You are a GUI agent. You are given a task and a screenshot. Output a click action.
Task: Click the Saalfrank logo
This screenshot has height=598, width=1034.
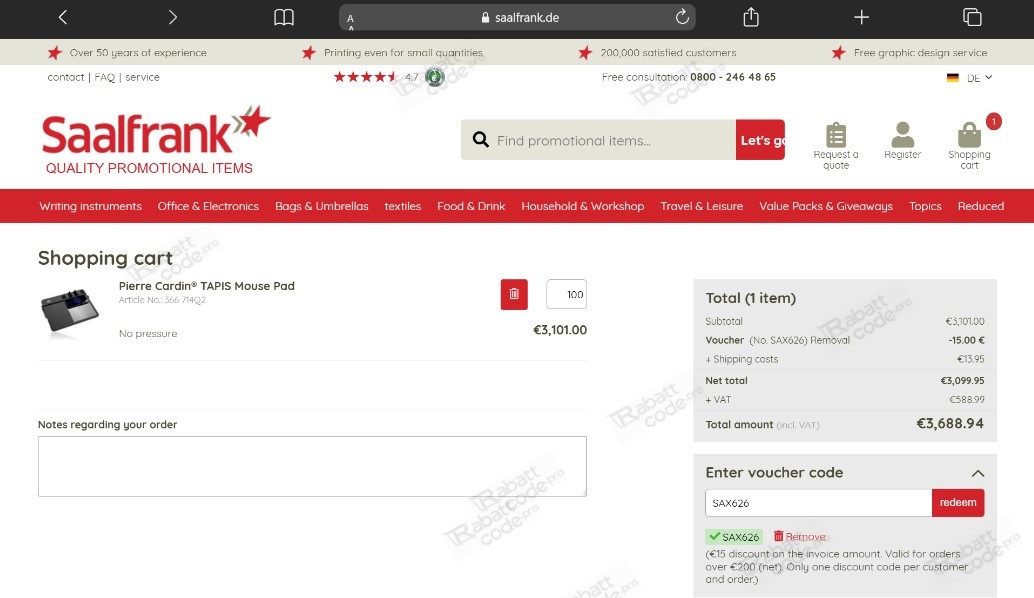pyautogui.click(x=156, y=140)
